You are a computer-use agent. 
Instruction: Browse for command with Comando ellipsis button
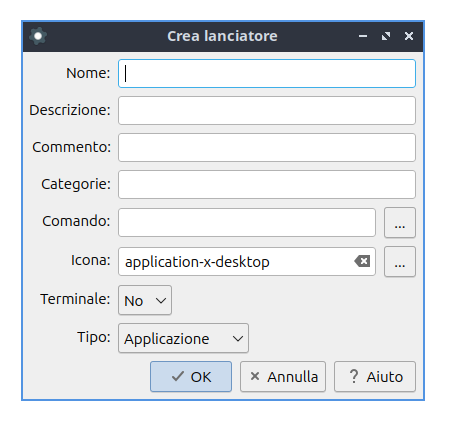click(400, 222)
